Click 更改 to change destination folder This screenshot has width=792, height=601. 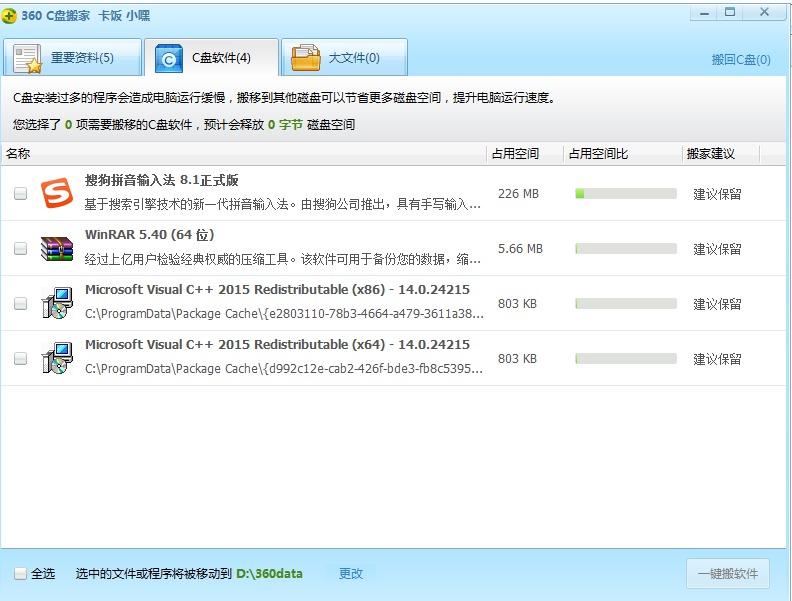point(351,574)
